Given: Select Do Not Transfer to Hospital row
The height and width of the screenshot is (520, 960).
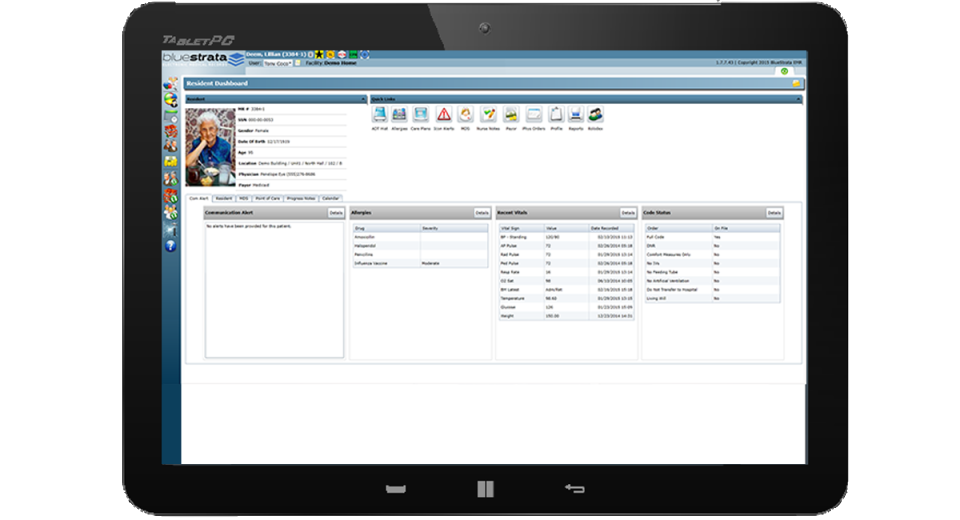Looking at the screenshot, I should coord(713,290).
